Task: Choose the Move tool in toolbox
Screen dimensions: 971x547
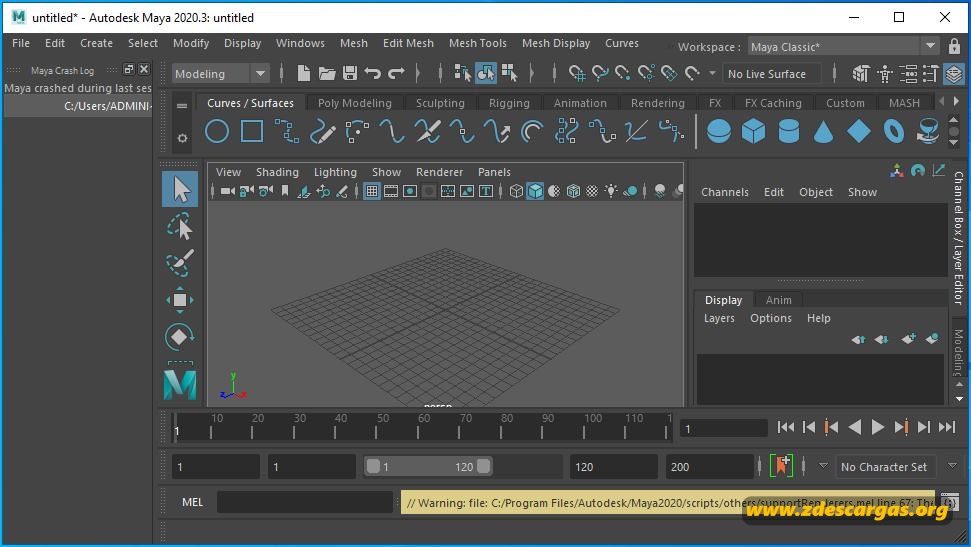Action: click(x=180, y=300)
